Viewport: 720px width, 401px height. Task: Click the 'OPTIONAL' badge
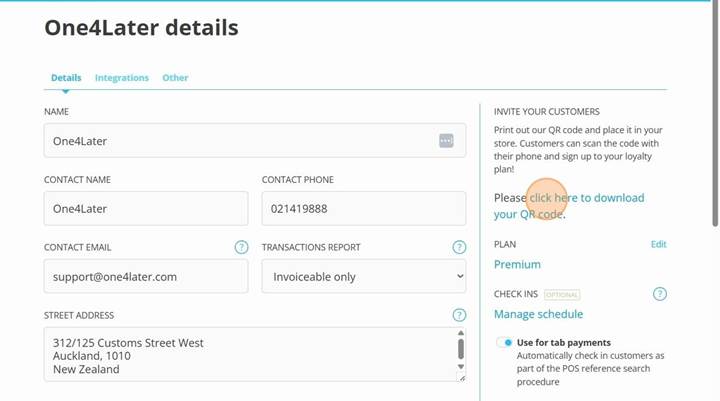(x=562, y=294)
